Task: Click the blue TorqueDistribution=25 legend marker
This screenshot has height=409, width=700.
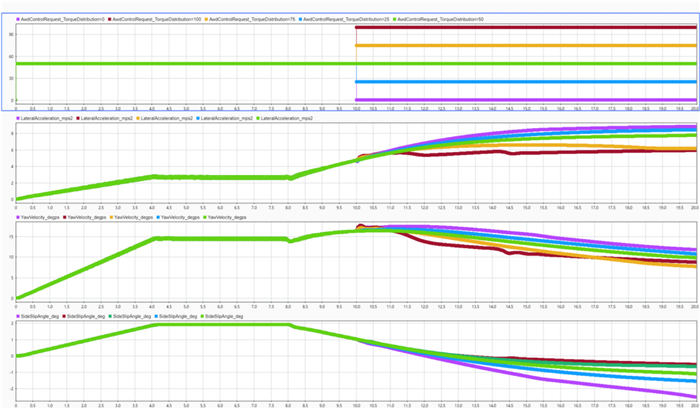Action: (x=299, y=18)
